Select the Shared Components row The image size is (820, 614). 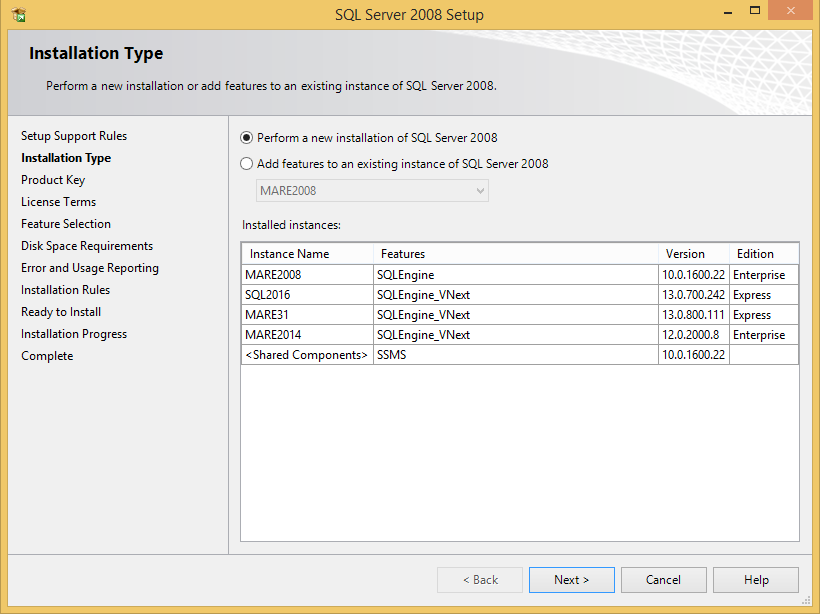(x=306, y=355)
